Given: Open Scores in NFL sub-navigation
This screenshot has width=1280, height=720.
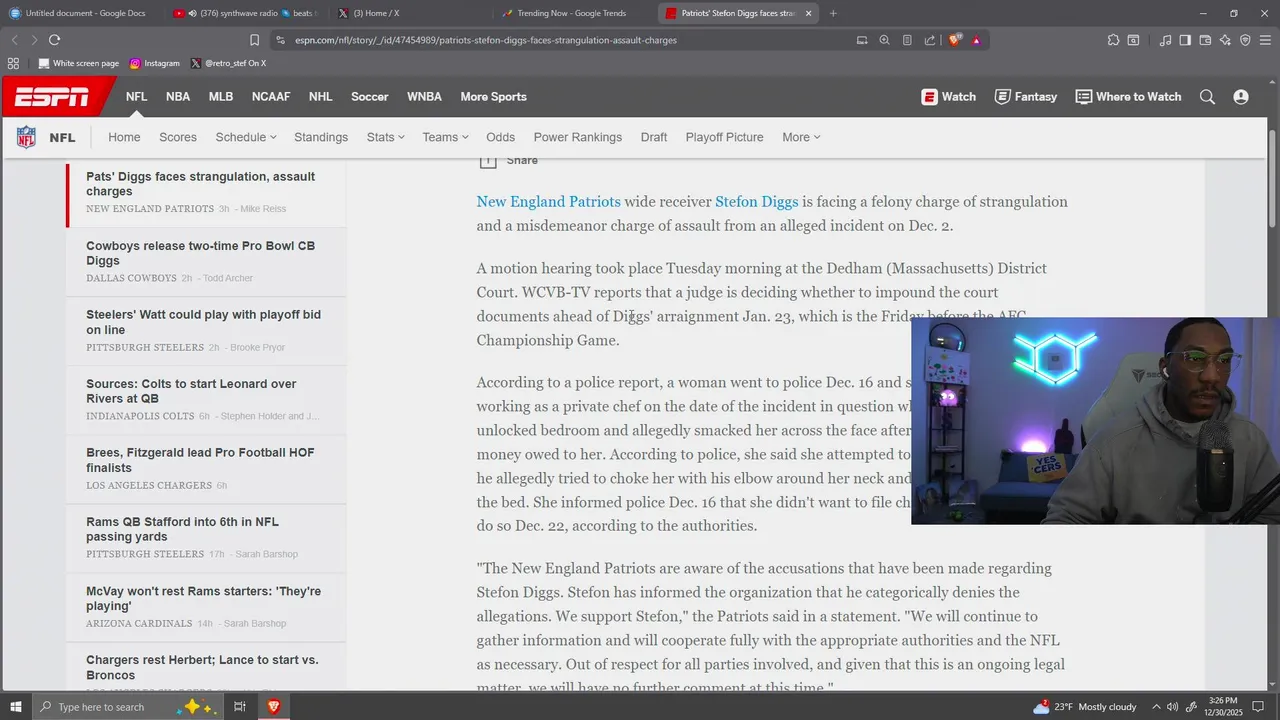Looking at the screenshot, I should point(178,137).
